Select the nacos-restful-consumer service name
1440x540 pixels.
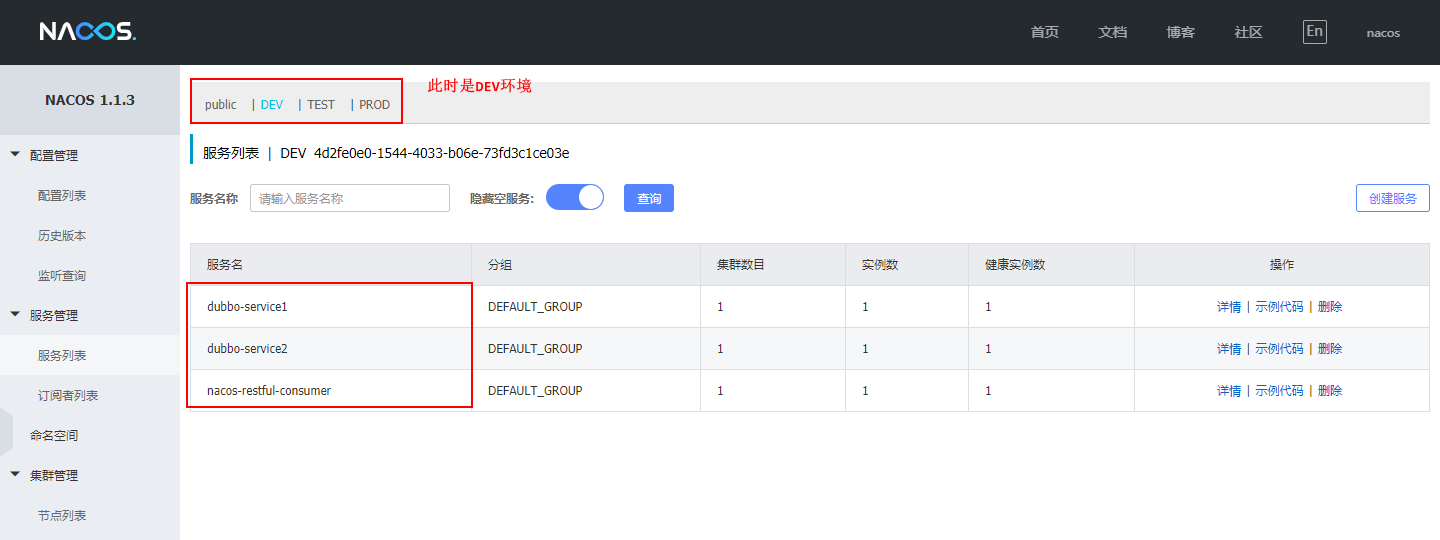coord(269,391)
